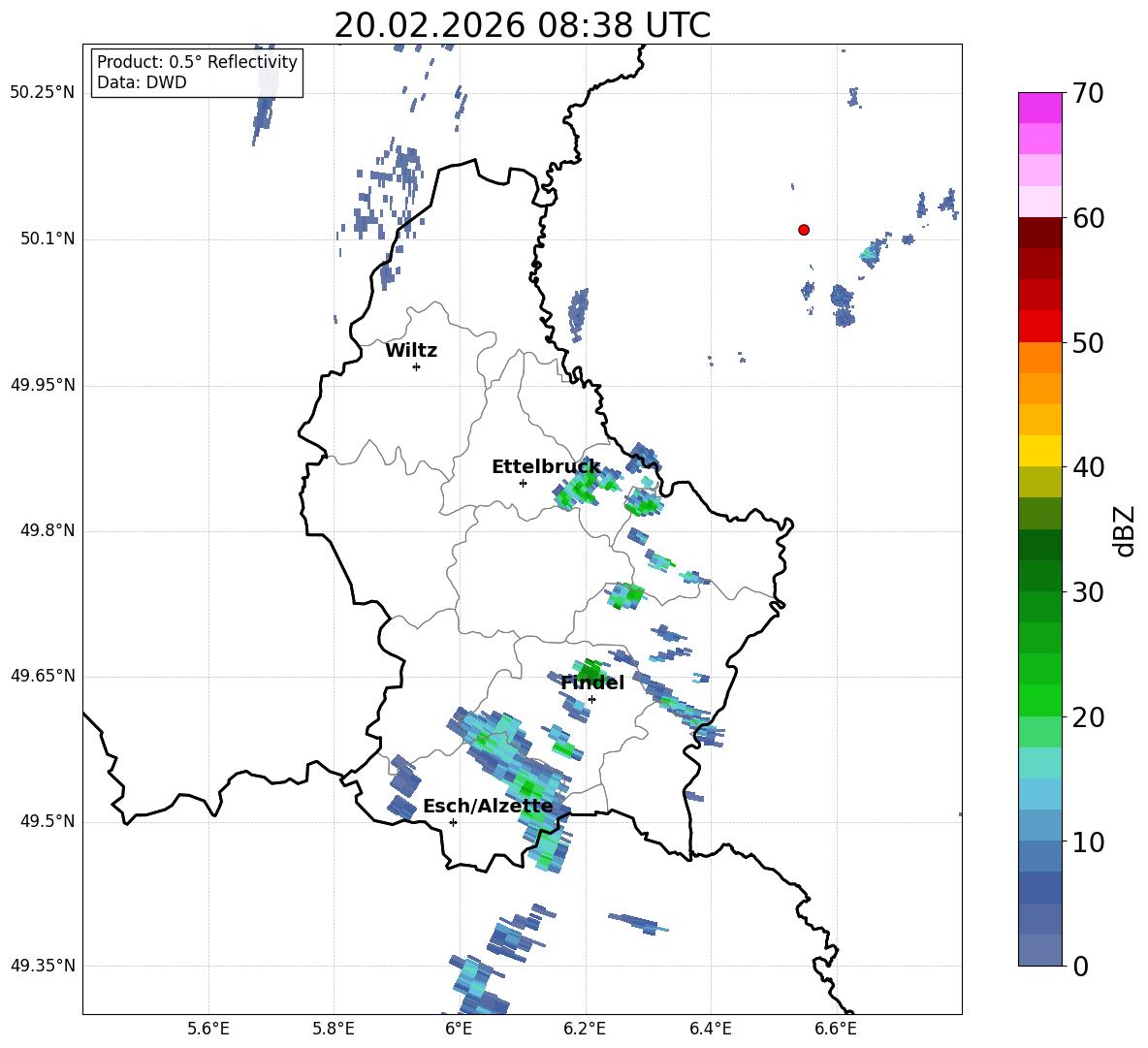Image resolution: width=1148 pixels, height=1048 pixels.
Task: Click the Product 0.5° Reflectivity info box
Action: [x=197, y=72]
